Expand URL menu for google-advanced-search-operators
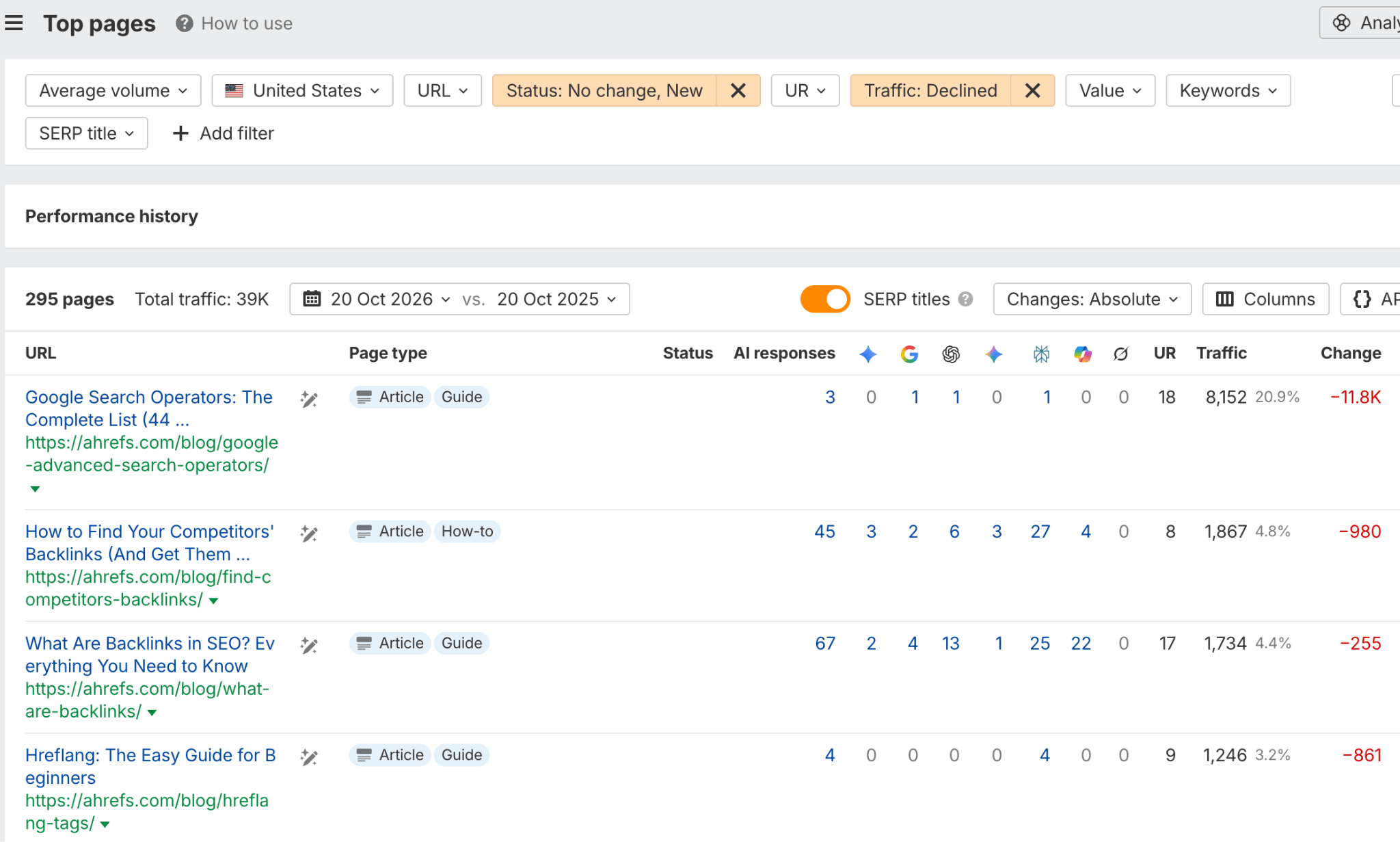Viewport: 1400px width, 842px height. pos(35,489)
